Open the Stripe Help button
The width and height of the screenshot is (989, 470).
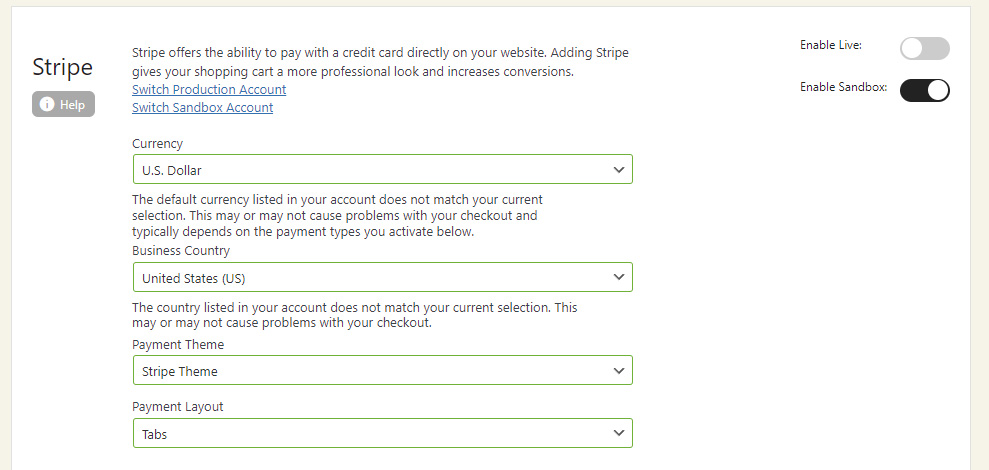(63, 105)
